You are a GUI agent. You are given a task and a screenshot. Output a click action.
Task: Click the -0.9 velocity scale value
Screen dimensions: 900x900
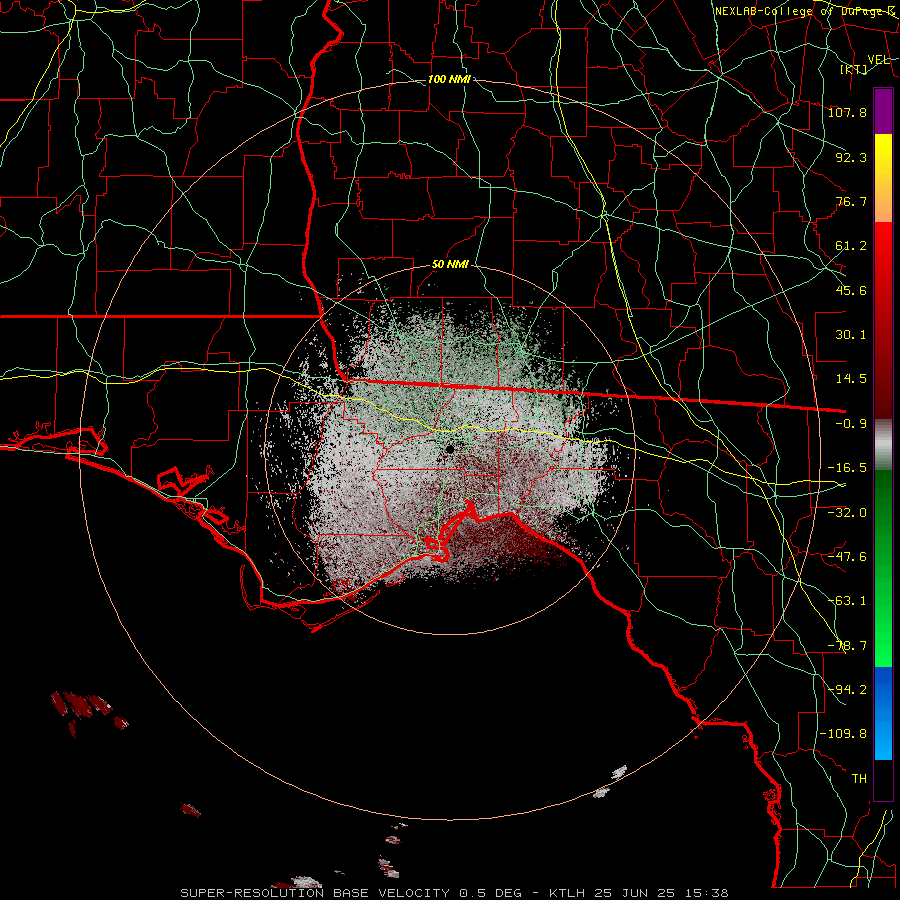coord(851,424)
